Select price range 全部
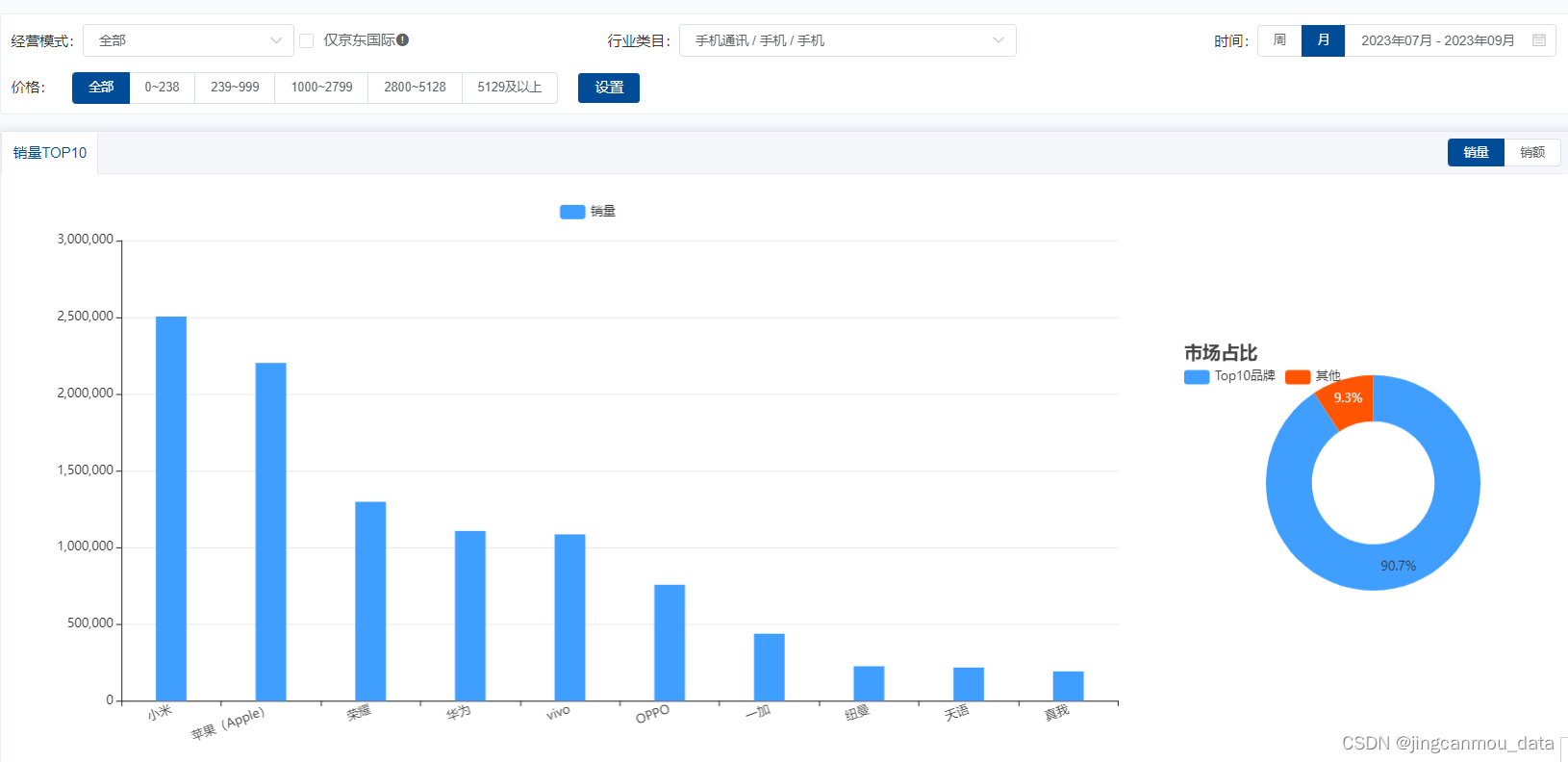Image resolution: width=1568 pixels, height=762 pixels. click(x=101, y=88)
